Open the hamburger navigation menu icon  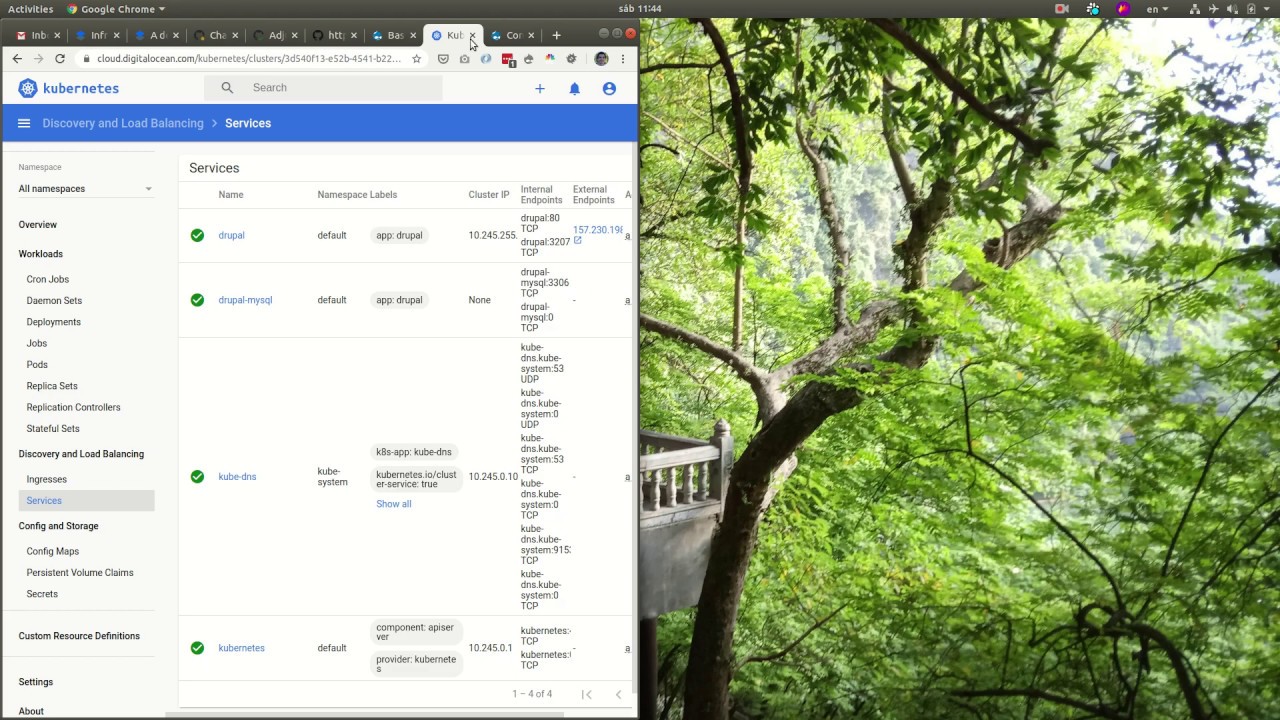pos(24,123)
